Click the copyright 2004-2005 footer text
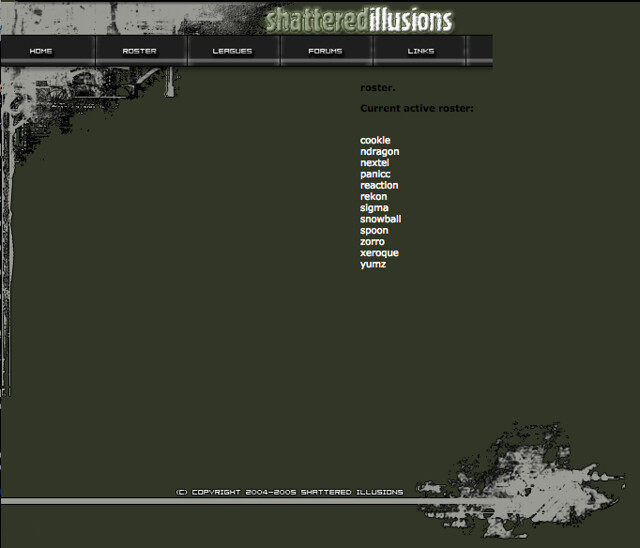This screenshot has width=640, height=548. pos(289,492)
